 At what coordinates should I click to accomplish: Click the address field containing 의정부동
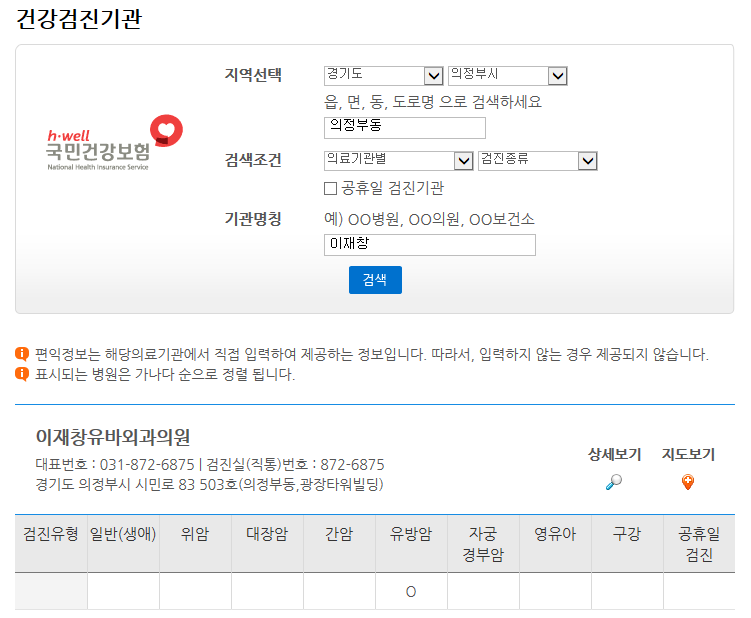(405, 128)
